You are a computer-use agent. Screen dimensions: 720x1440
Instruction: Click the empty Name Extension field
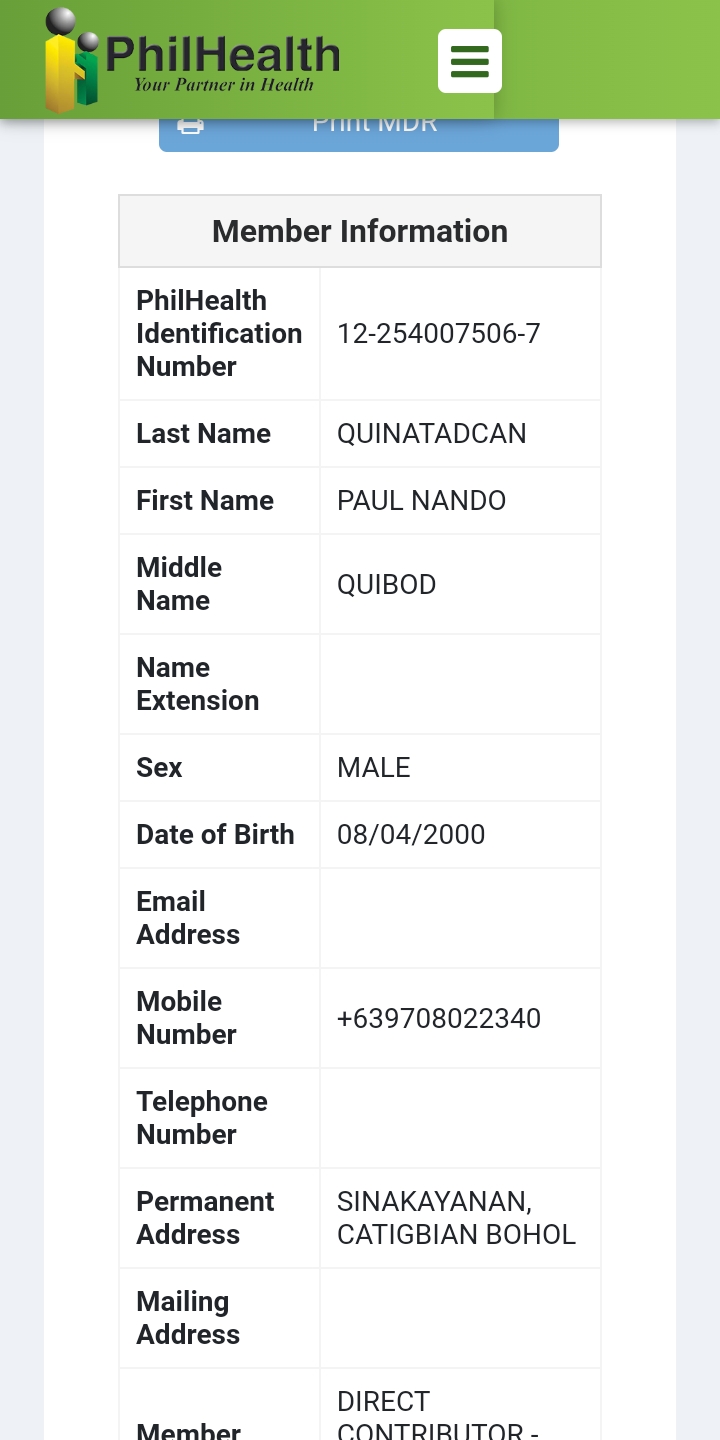460,684
